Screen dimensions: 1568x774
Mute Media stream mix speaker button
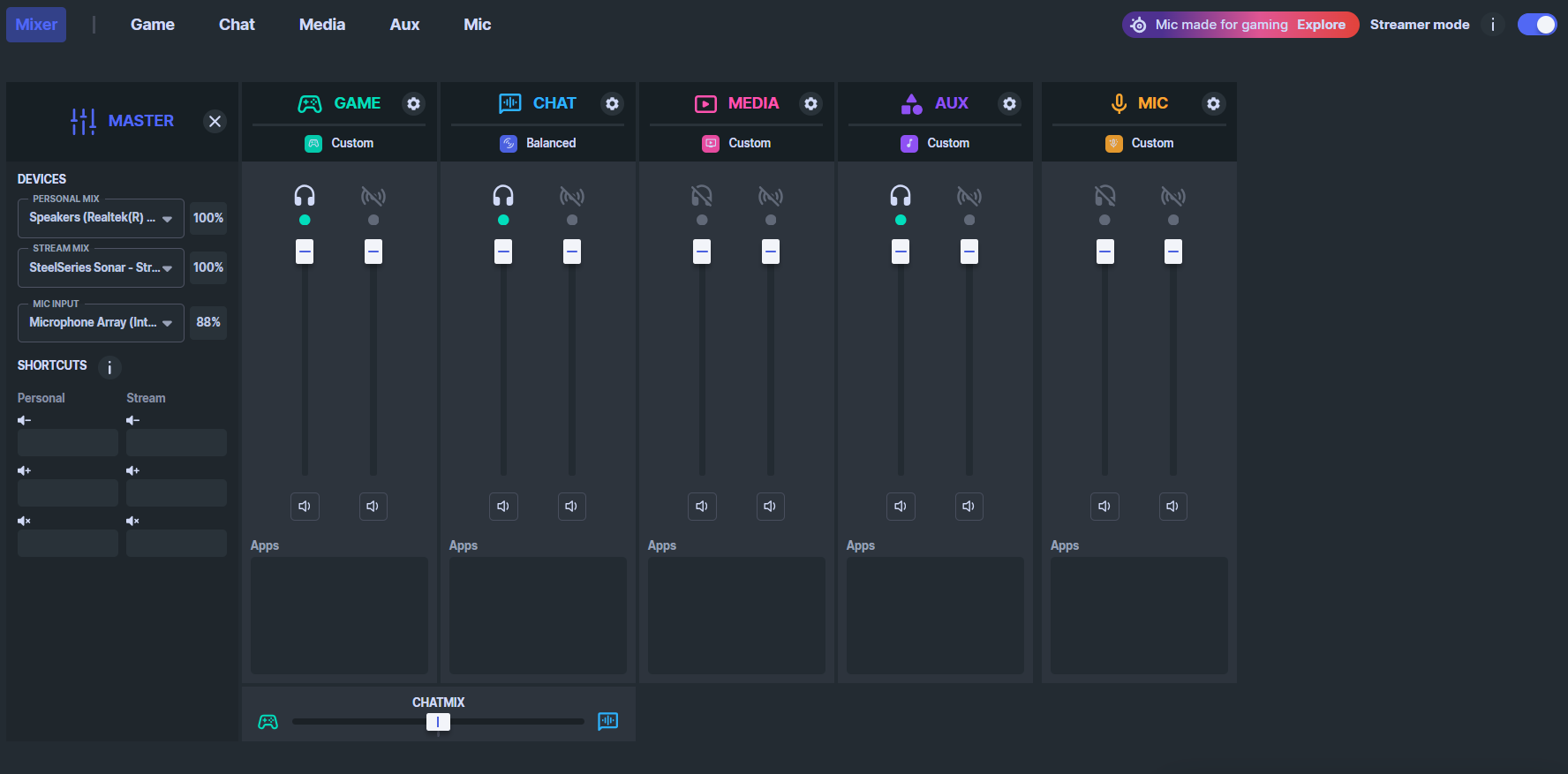pyautogui.click(x=771, y=506)
